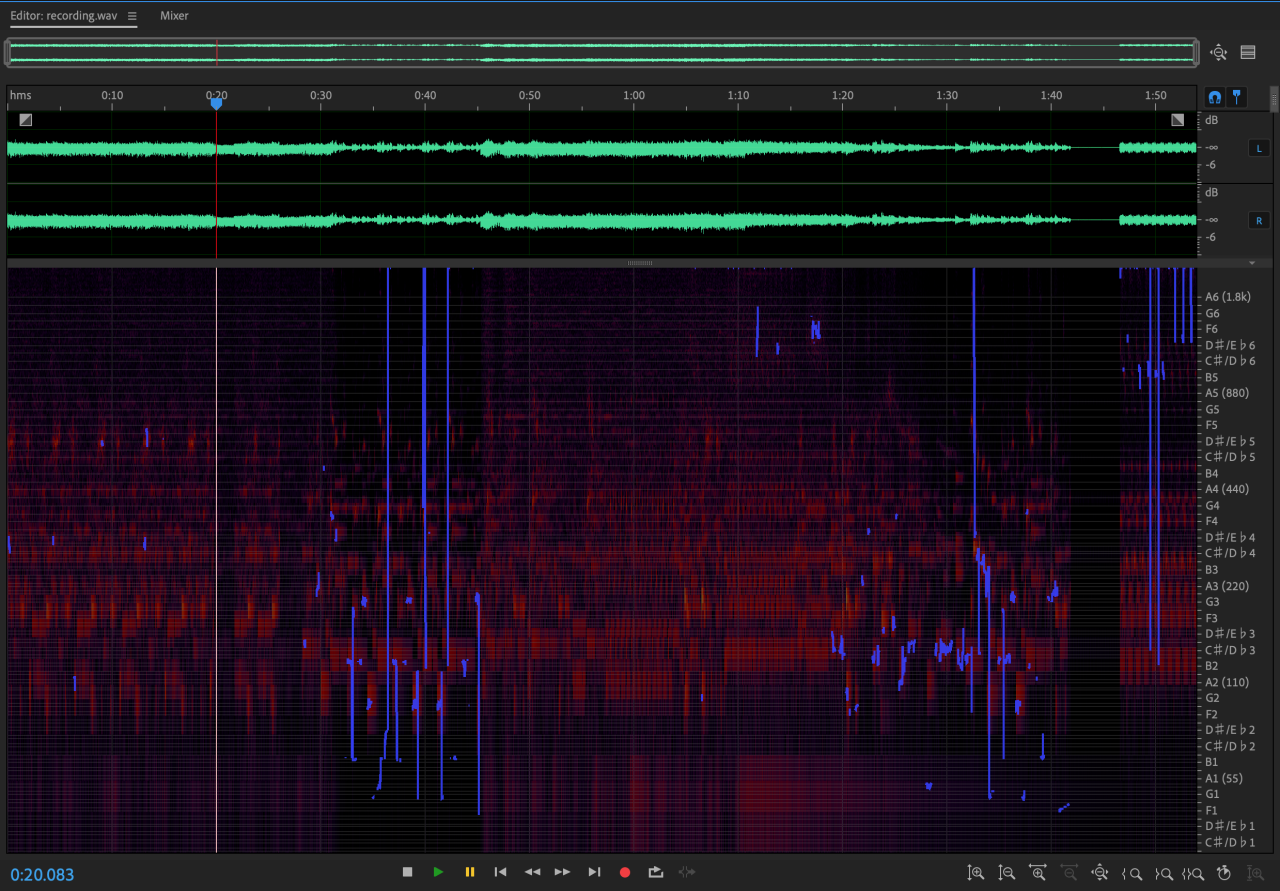
Task: Click the dB label of left channel
Action: (1212, 120)
